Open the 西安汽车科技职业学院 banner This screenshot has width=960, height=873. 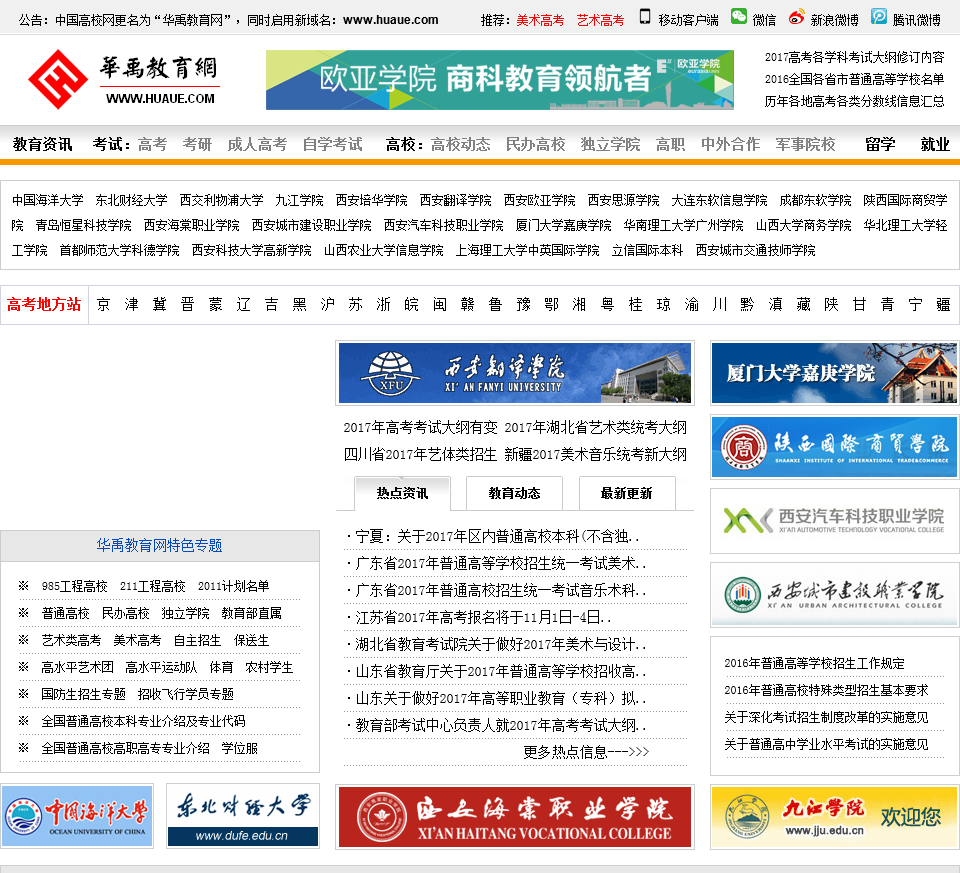tap(834, 521)
